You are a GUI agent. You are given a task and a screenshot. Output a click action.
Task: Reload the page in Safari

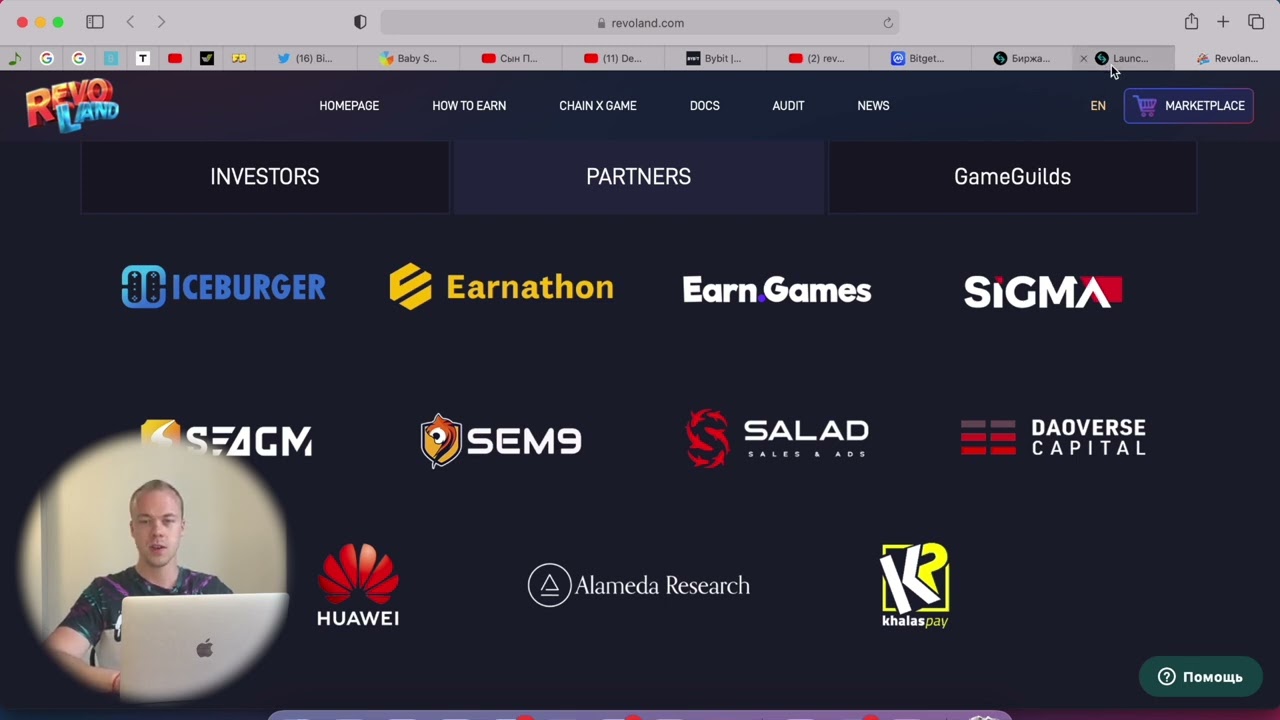[x=887, y=23]
